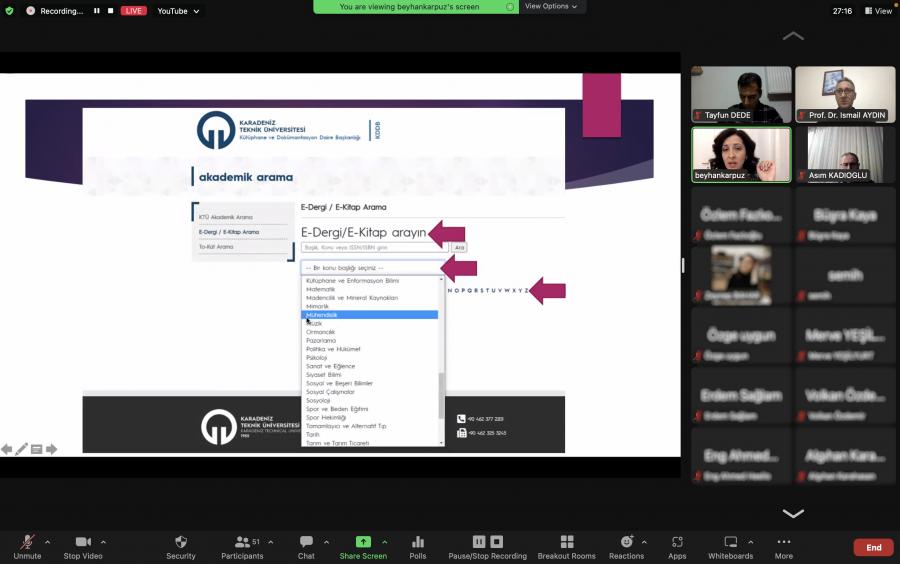This screenshot has height=564, width=900.
Task: Expand the caret next to Reactions
Action: [644, 542]
